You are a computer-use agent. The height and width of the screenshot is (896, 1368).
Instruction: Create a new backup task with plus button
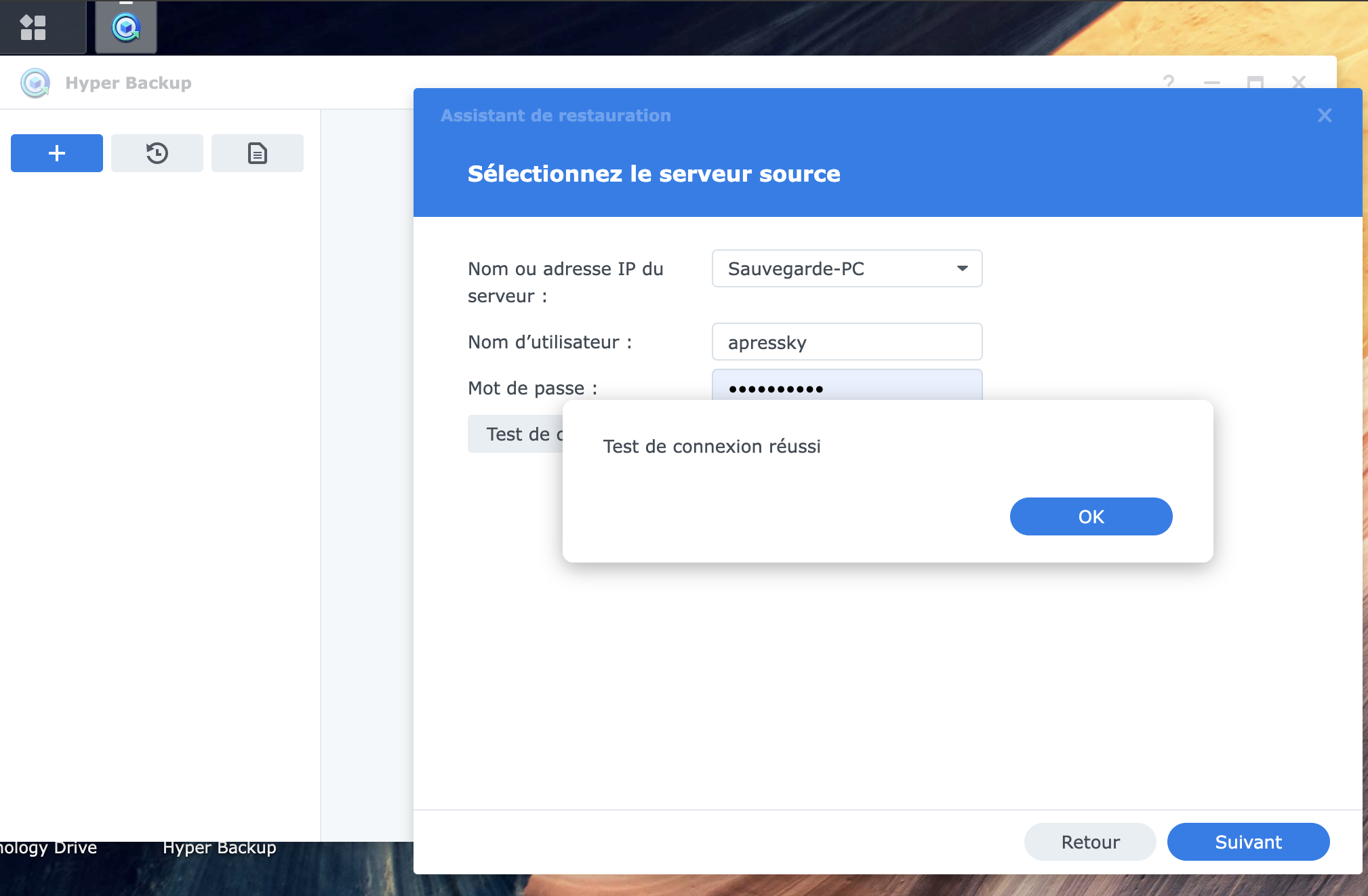pyautogui.click(x=57, y=153)
